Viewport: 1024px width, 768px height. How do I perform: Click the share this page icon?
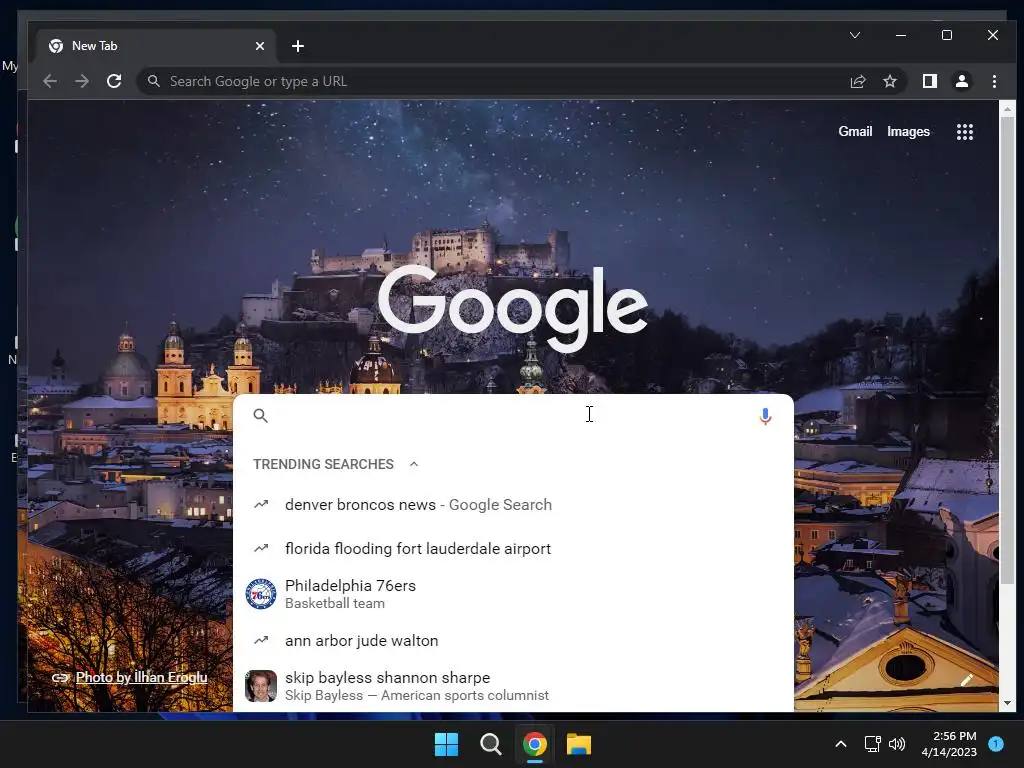pos(857,81)
